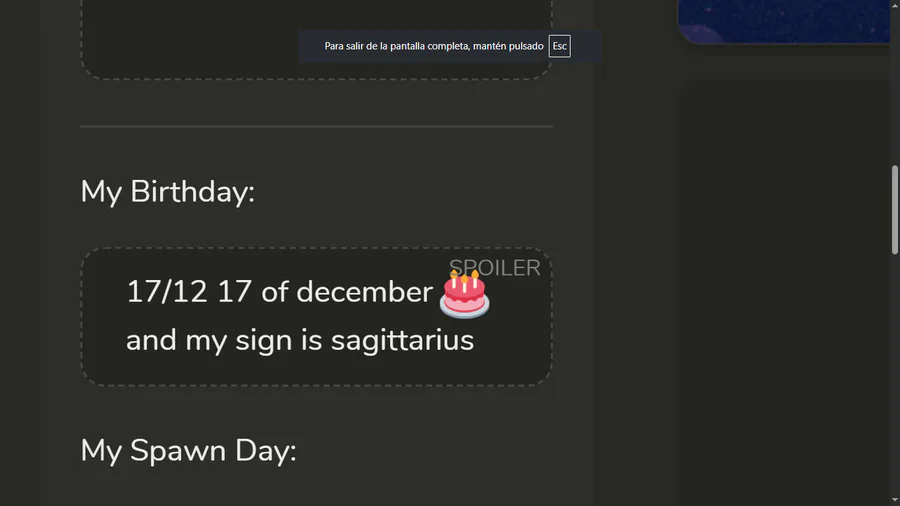The width and height of the screenshot is (900, 506).
Task: Click the "17/12 17 of december" text
Action: [278, 292]
